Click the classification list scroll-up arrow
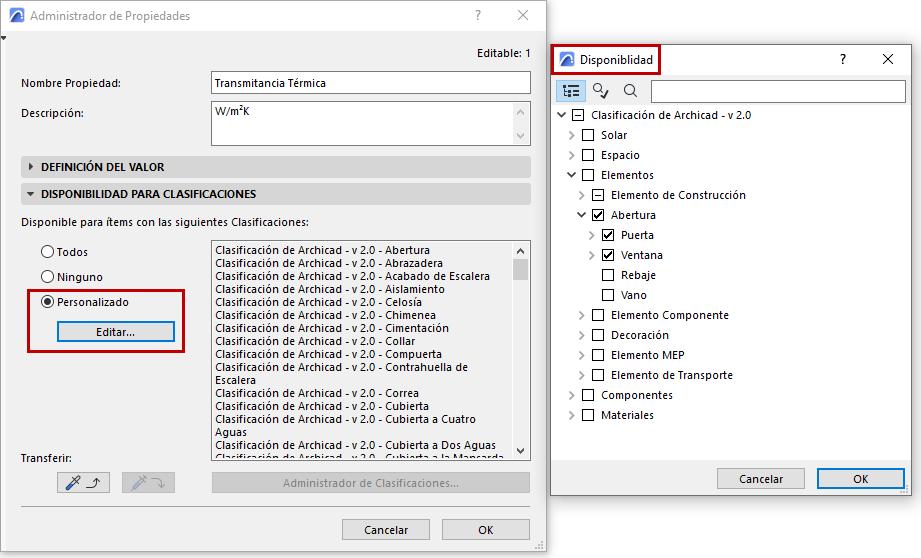Image resolution: width=921 pixels, height=558 pixels. [x=520, y=251]
